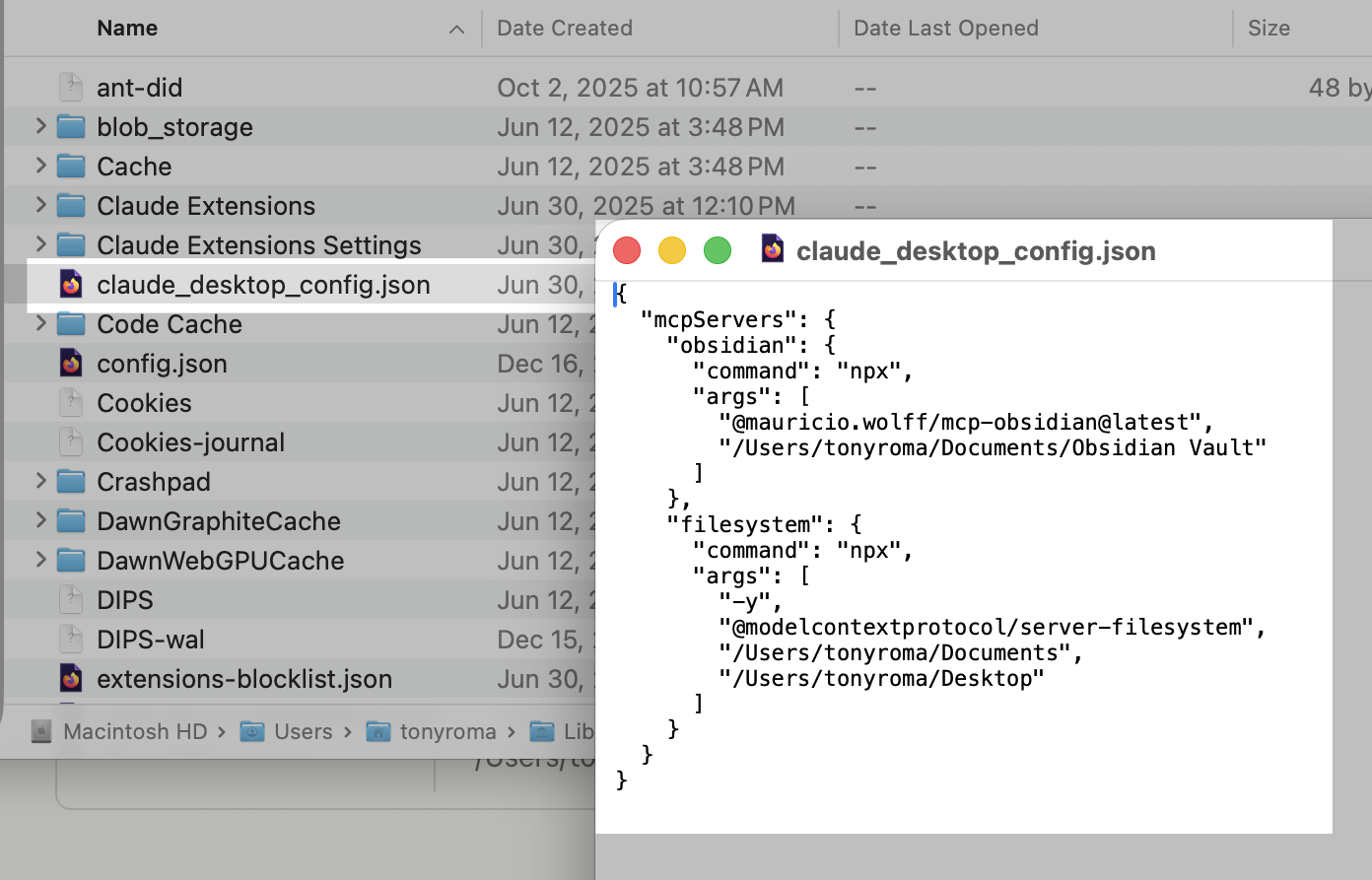Image resolution: width=1372 pixels, height=880 pixels.
Task: Click the Cookies-journal file icon
Action: [x=71, y=442]
